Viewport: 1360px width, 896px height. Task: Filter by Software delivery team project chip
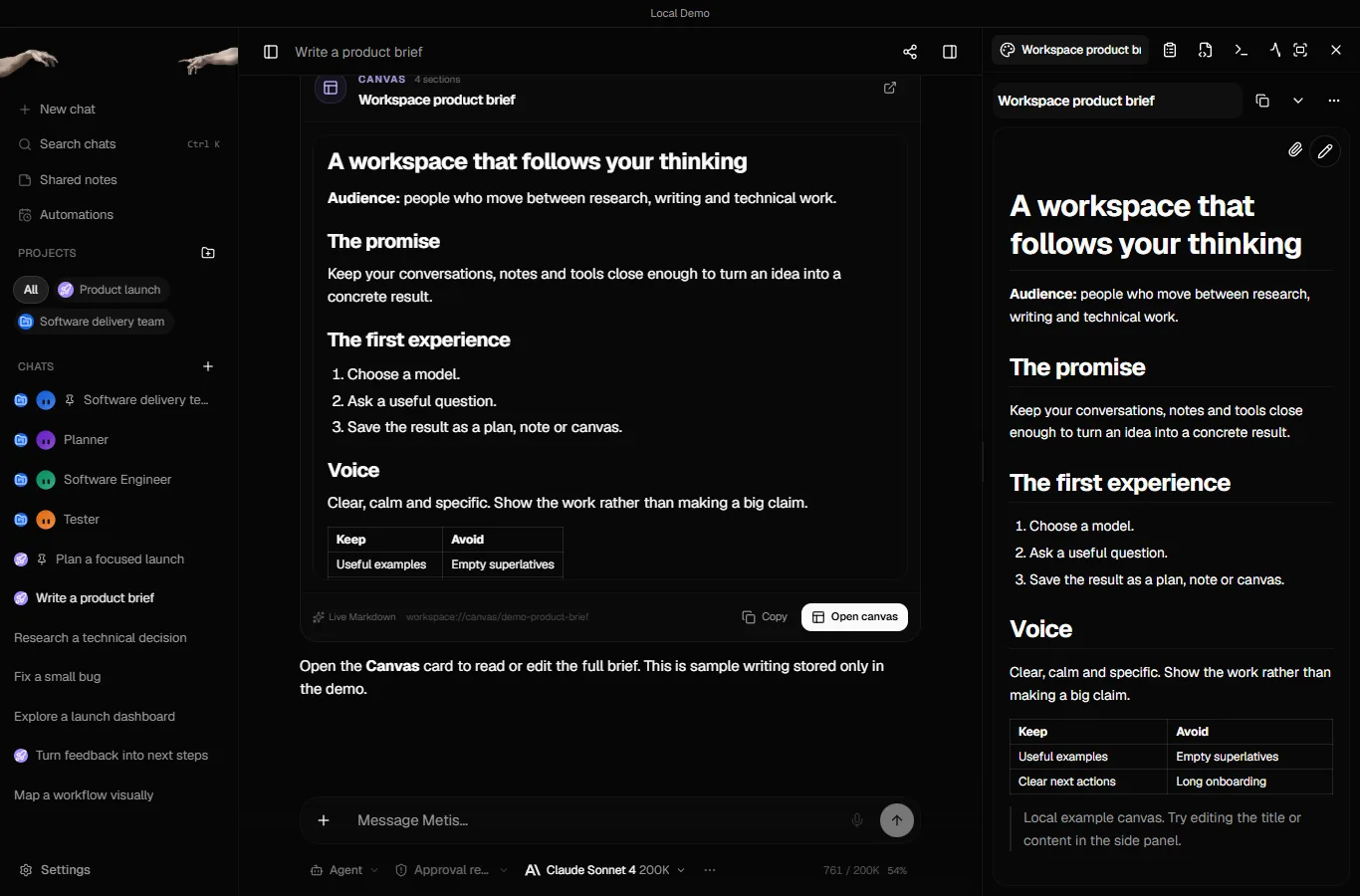coord(93,322)
